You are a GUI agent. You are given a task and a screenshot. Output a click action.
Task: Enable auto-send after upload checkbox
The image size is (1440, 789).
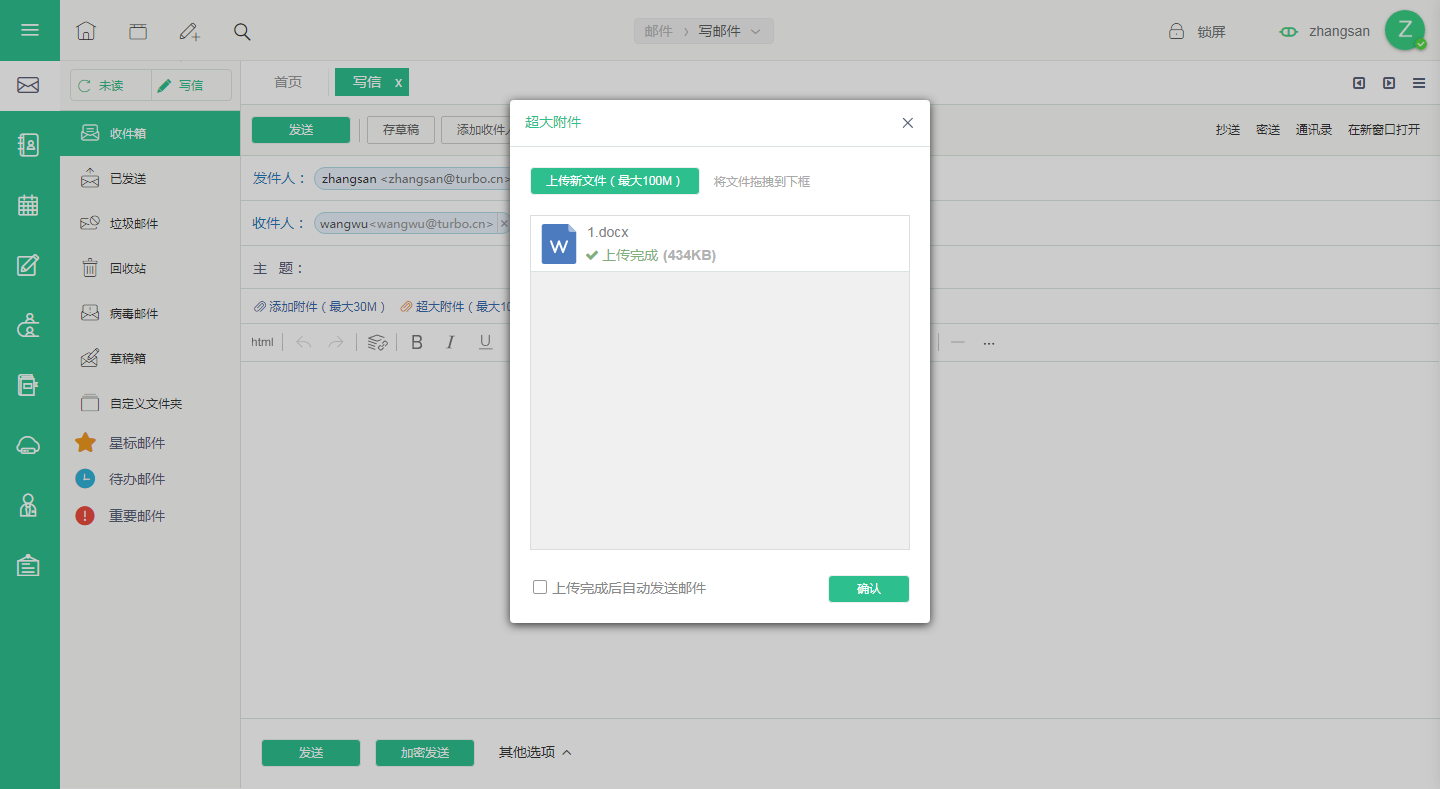pyautogui.click(x=540, y=587)
